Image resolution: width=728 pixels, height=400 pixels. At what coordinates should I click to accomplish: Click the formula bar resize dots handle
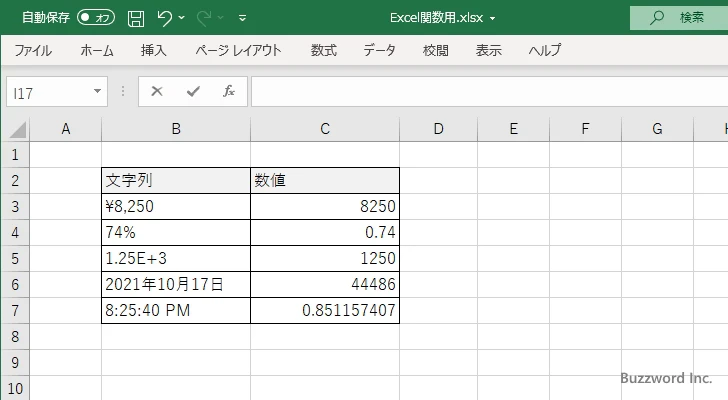point(123,91)
